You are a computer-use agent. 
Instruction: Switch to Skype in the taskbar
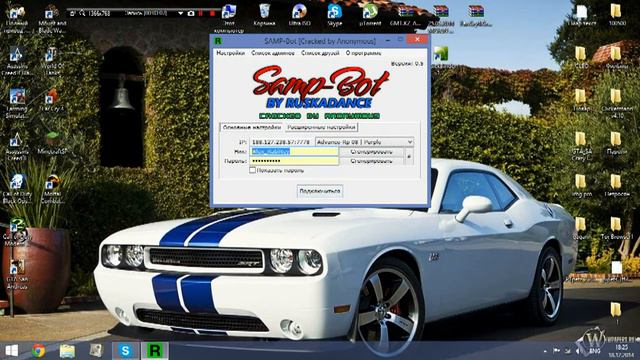pyautogui.click(x=125, y=351)
